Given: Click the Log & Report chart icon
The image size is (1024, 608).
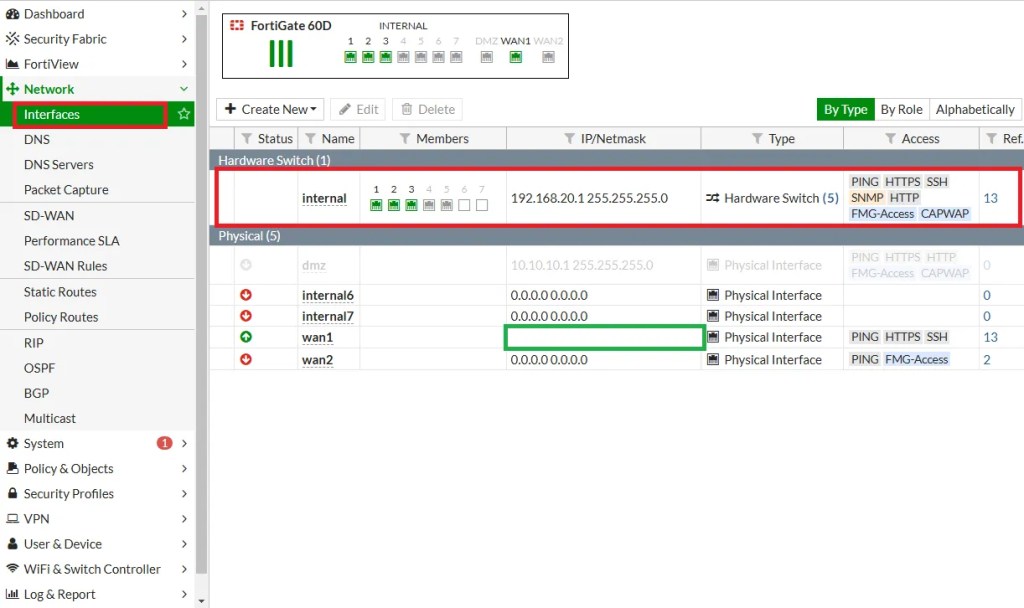Looking at the screenshot, I should [12, 594].
